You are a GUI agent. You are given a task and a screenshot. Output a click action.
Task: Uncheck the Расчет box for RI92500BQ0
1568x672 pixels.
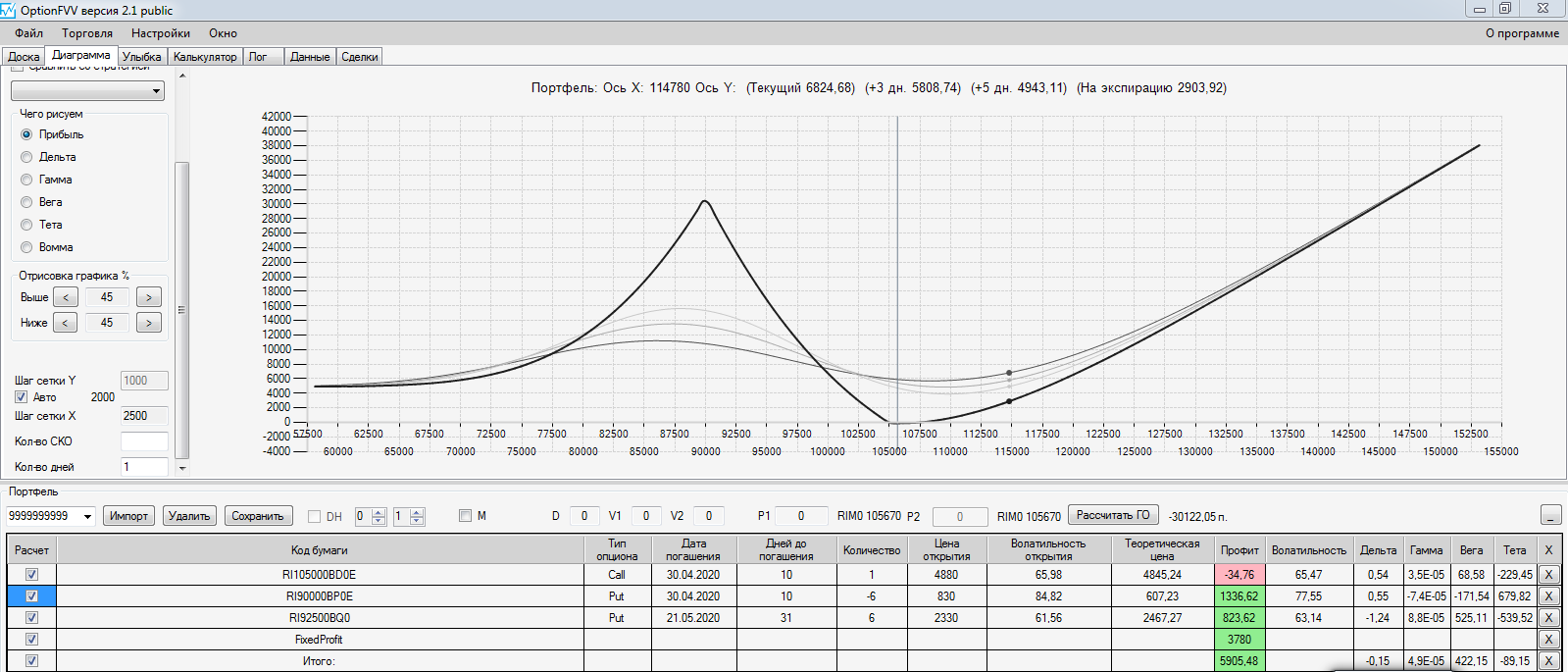(x=31, y=618)
